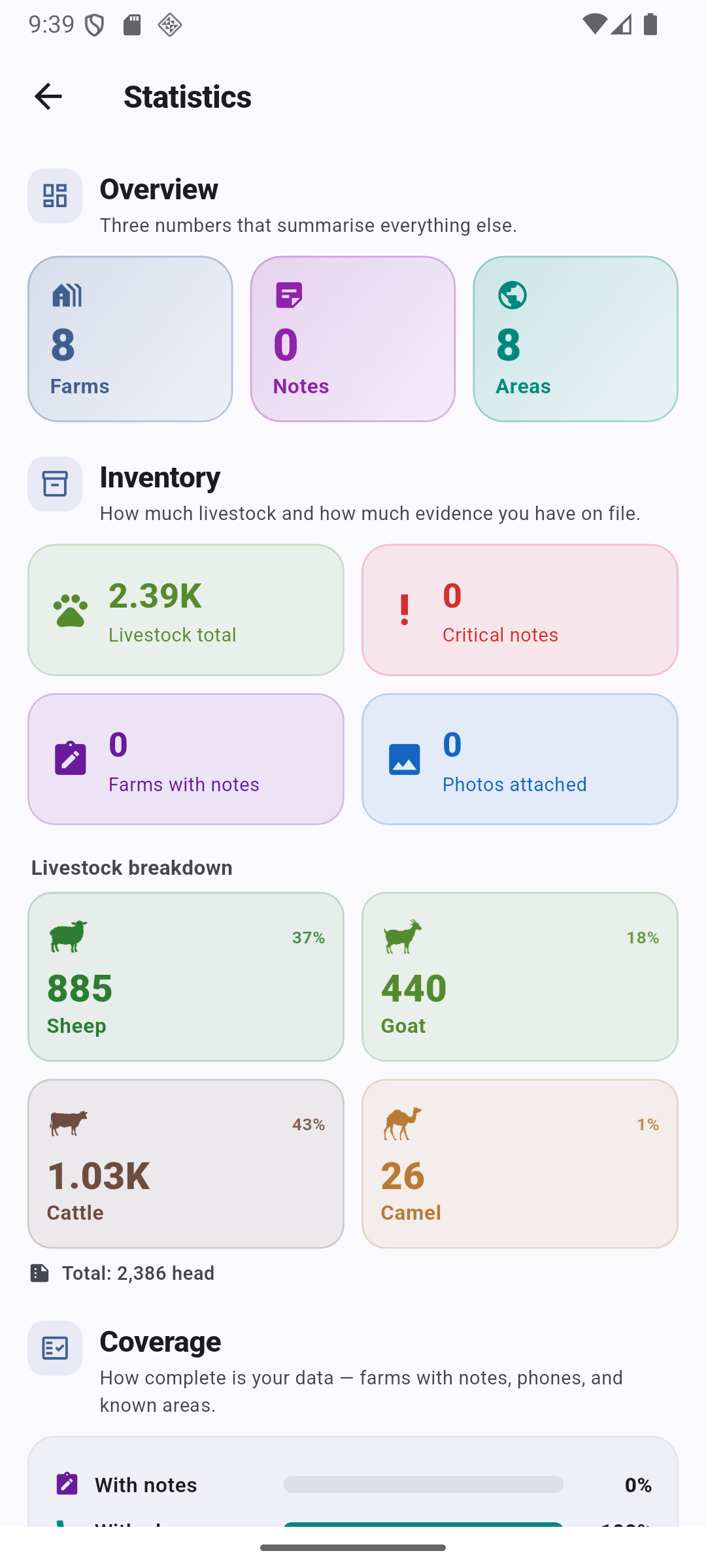Tap the sheep icon in breakdown
Viewport: 706px width, 1568px height.
[68, 936]
